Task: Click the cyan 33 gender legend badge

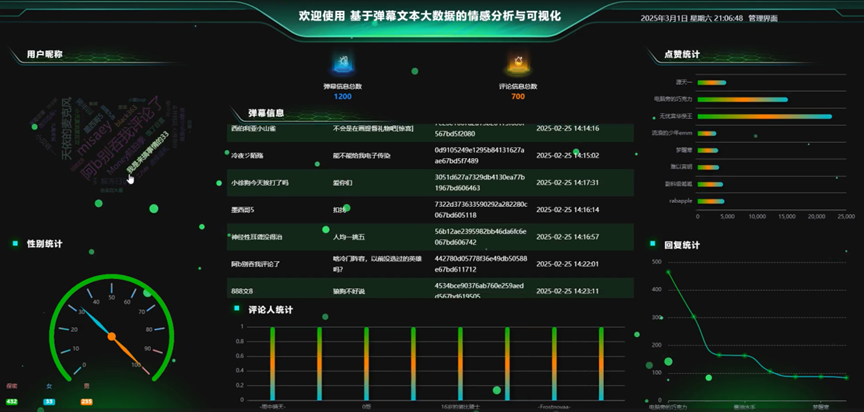Action: (49, 402)
